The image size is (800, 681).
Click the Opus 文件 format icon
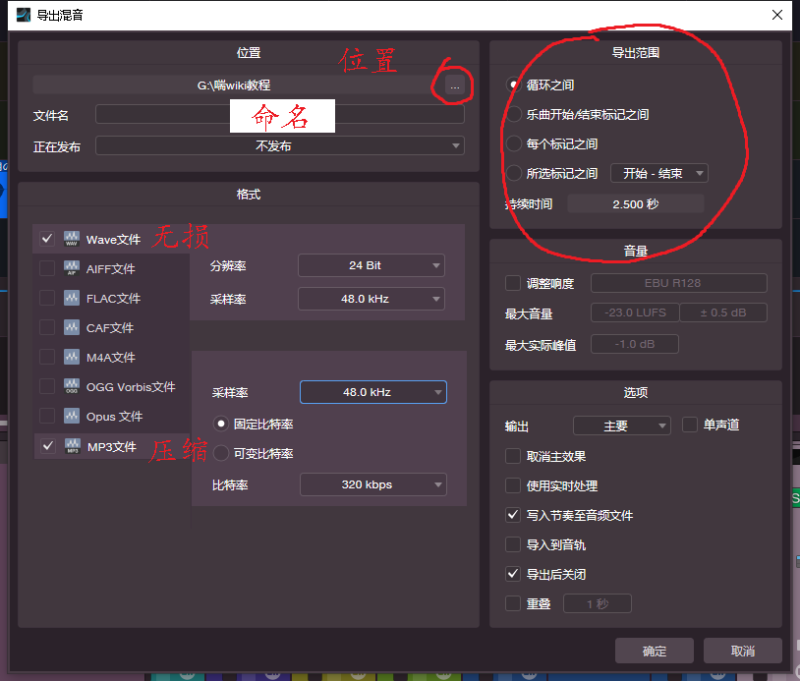72,416
